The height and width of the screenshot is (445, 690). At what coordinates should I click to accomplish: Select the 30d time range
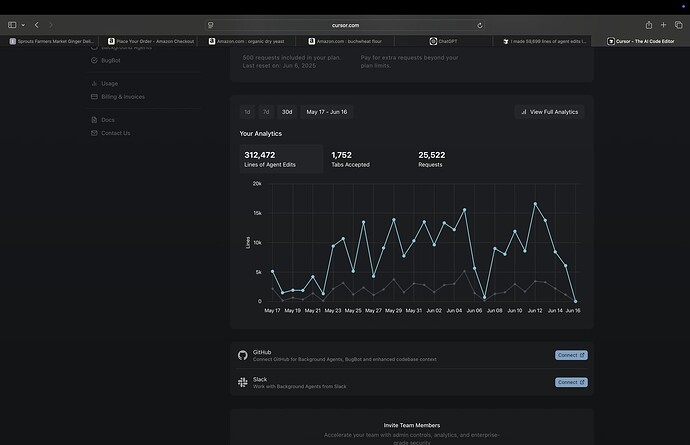(x=287, y=112)
